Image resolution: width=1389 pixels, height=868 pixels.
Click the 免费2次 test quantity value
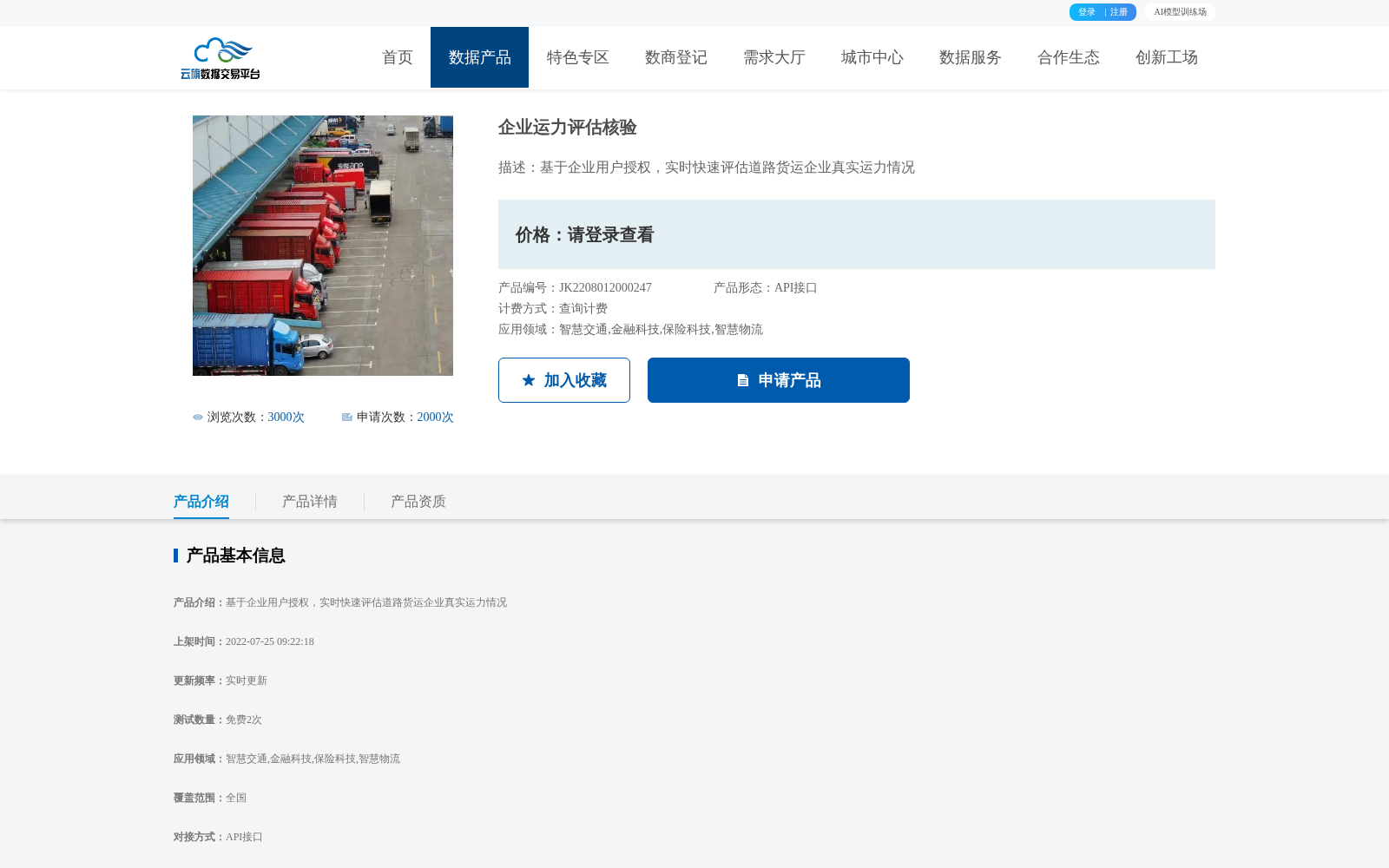point(244,720)
